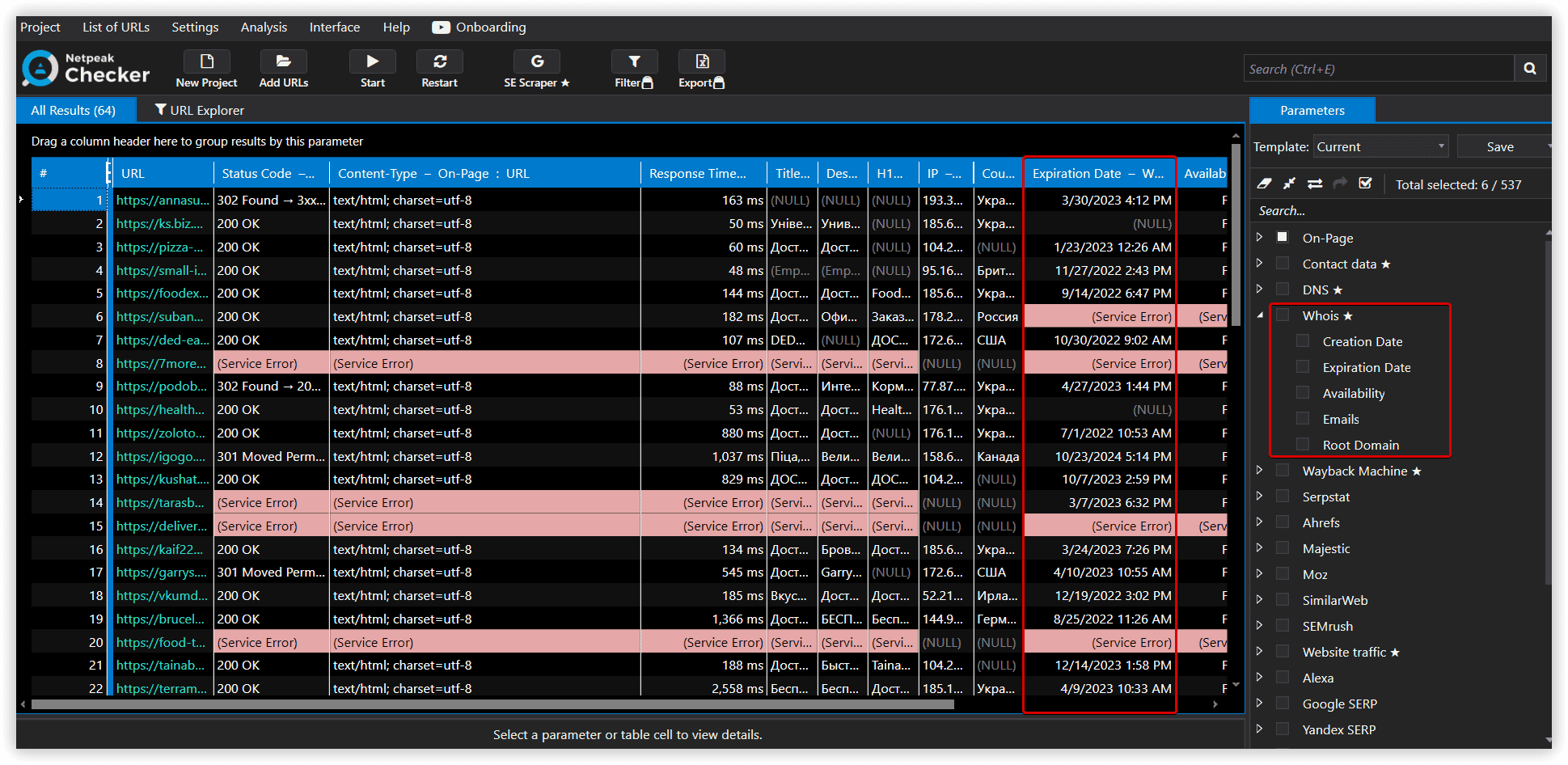
Task: Enable the DNS checkbox
Action: pyautogui.click(x=1283, y=290)
